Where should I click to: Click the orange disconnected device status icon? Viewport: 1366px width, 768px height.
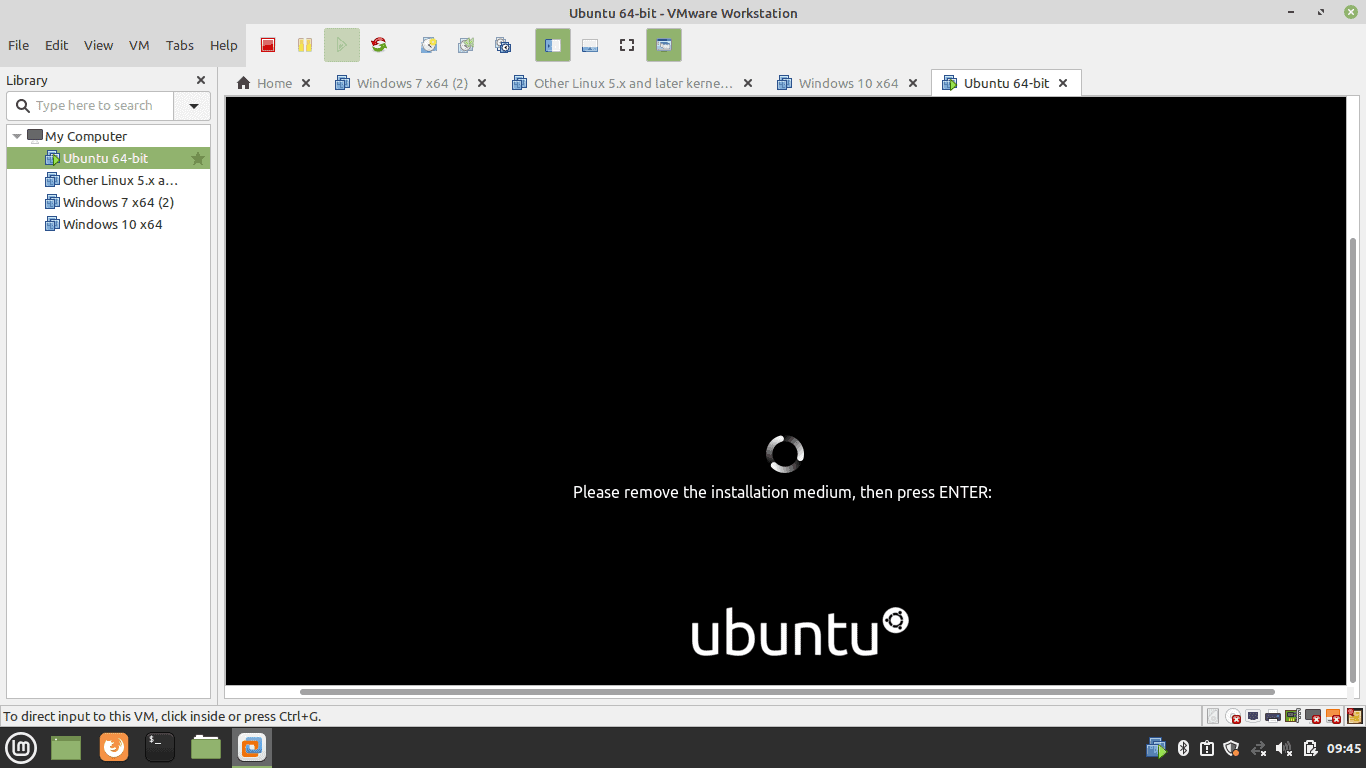(1333, 716)
